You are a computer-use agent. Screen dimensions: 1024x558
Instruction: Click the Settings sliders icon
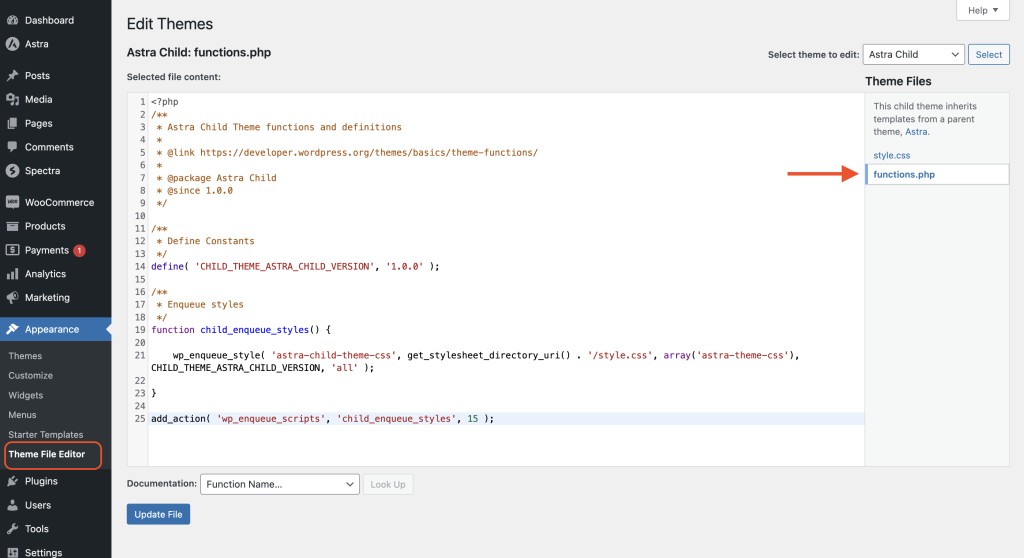click(12, 552)
